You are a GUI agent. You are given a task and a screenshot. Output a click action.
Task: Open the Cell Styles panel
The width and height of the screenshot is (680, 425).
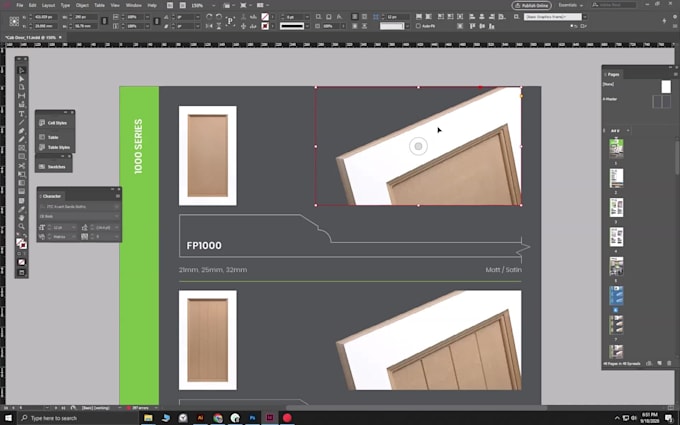(x=54, y=123)
